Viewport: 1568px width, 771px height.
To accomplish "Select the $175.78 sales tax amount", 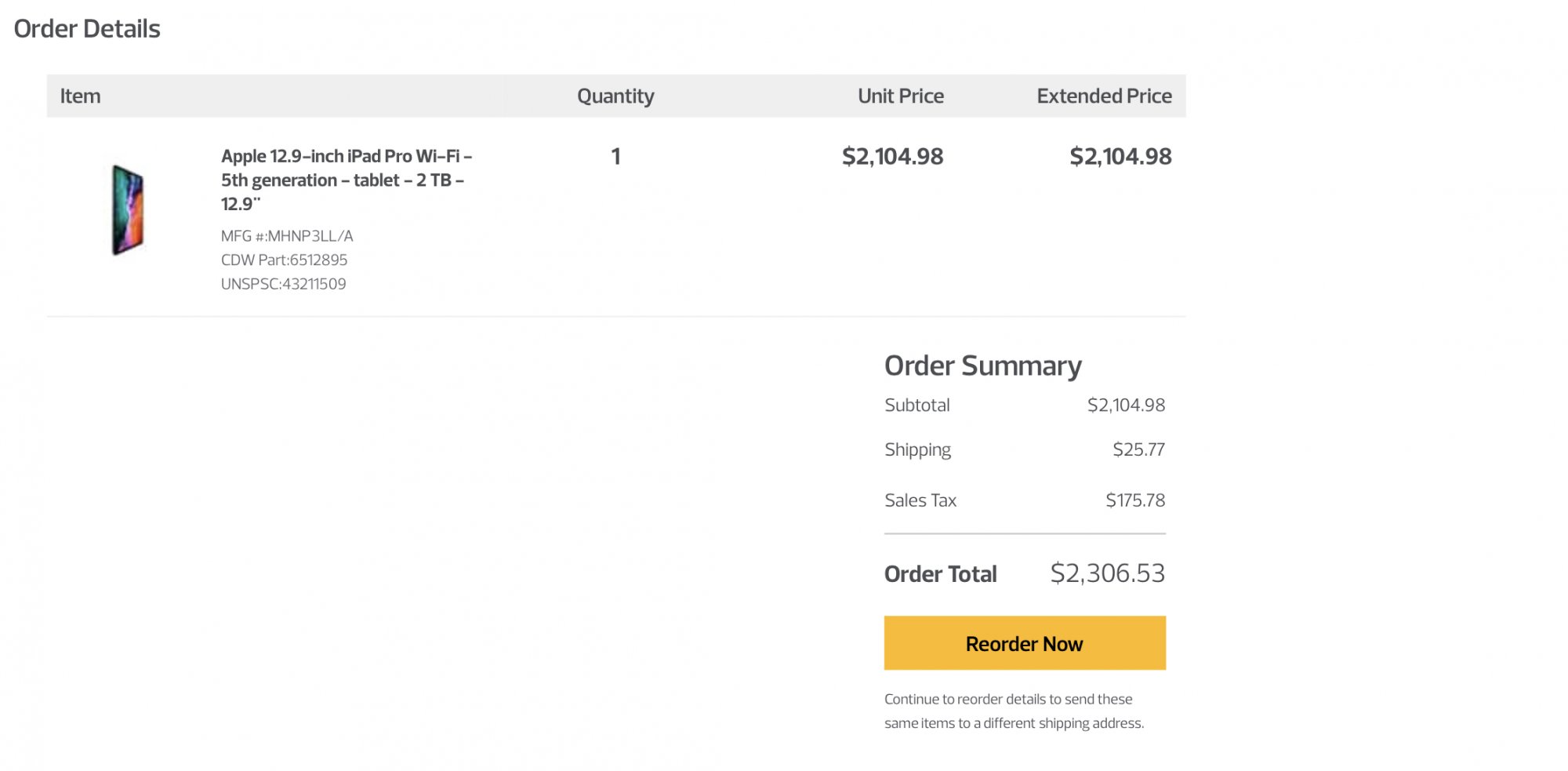I will click(x=1135, y=500).
